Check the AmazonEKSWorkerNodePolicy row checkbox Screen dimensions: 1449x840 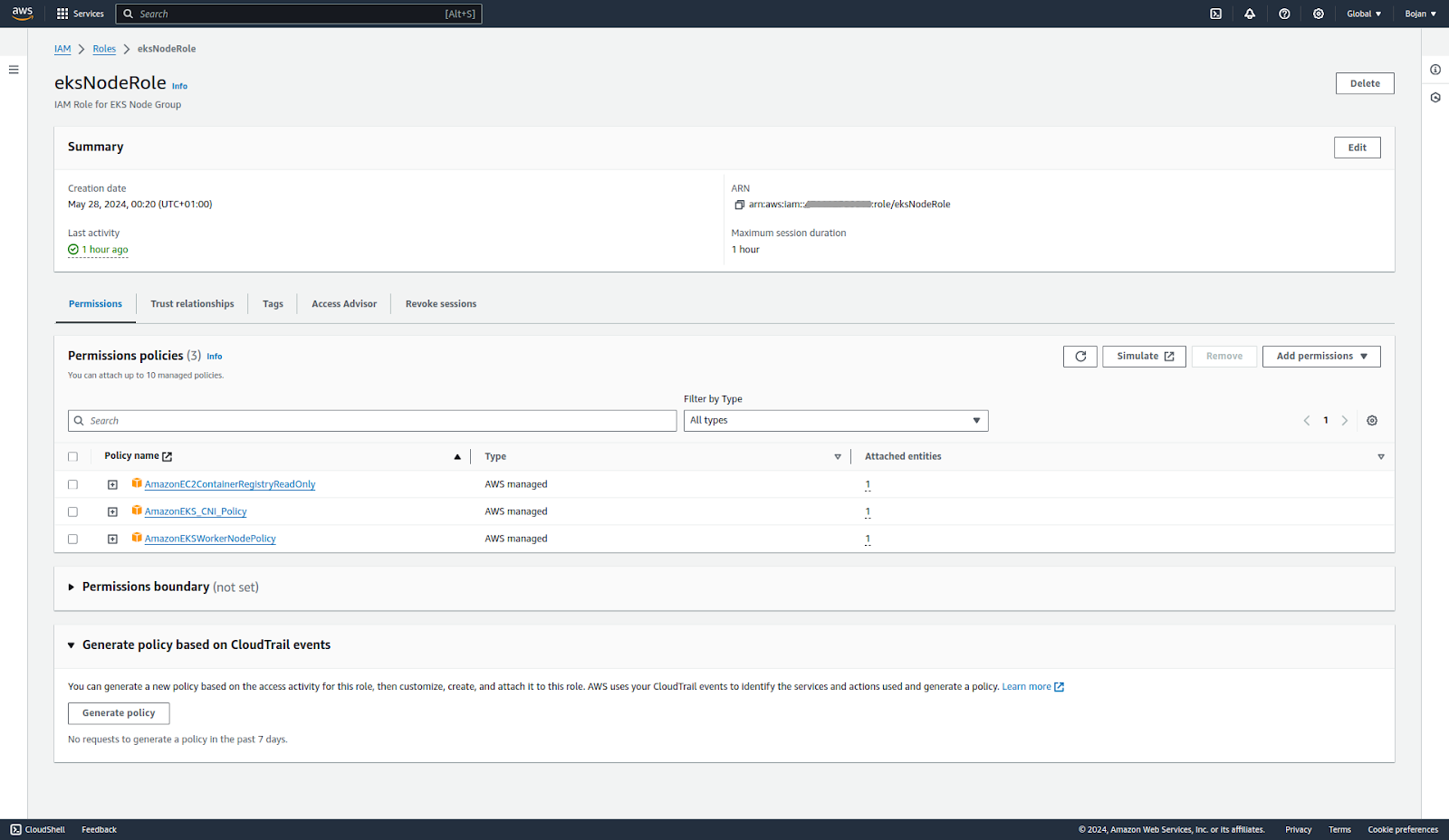click(72, 539)
